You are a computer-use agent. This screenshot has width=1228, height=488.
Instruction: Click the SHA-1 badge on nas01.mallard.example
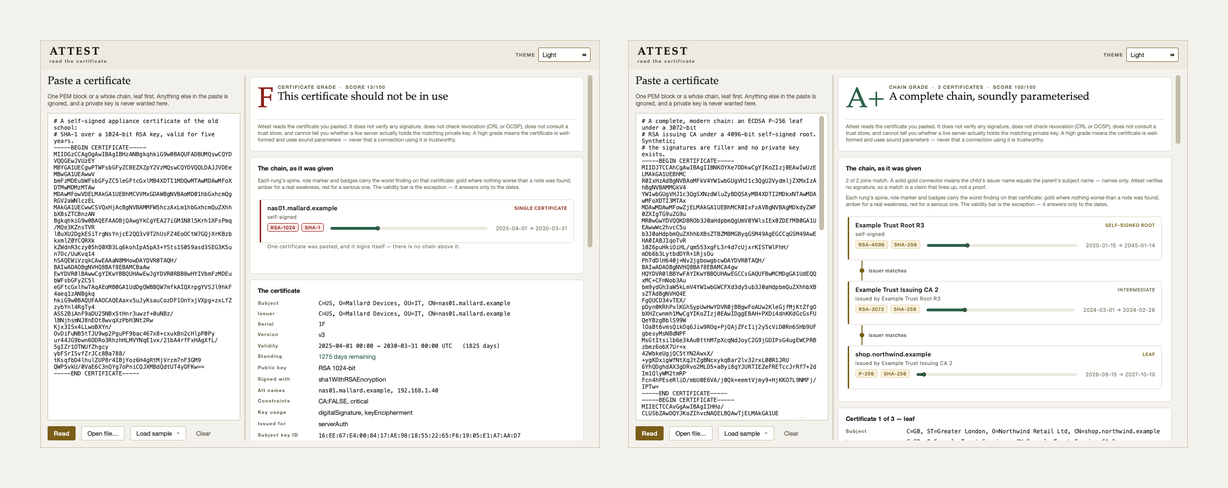[x=313, y=228]
